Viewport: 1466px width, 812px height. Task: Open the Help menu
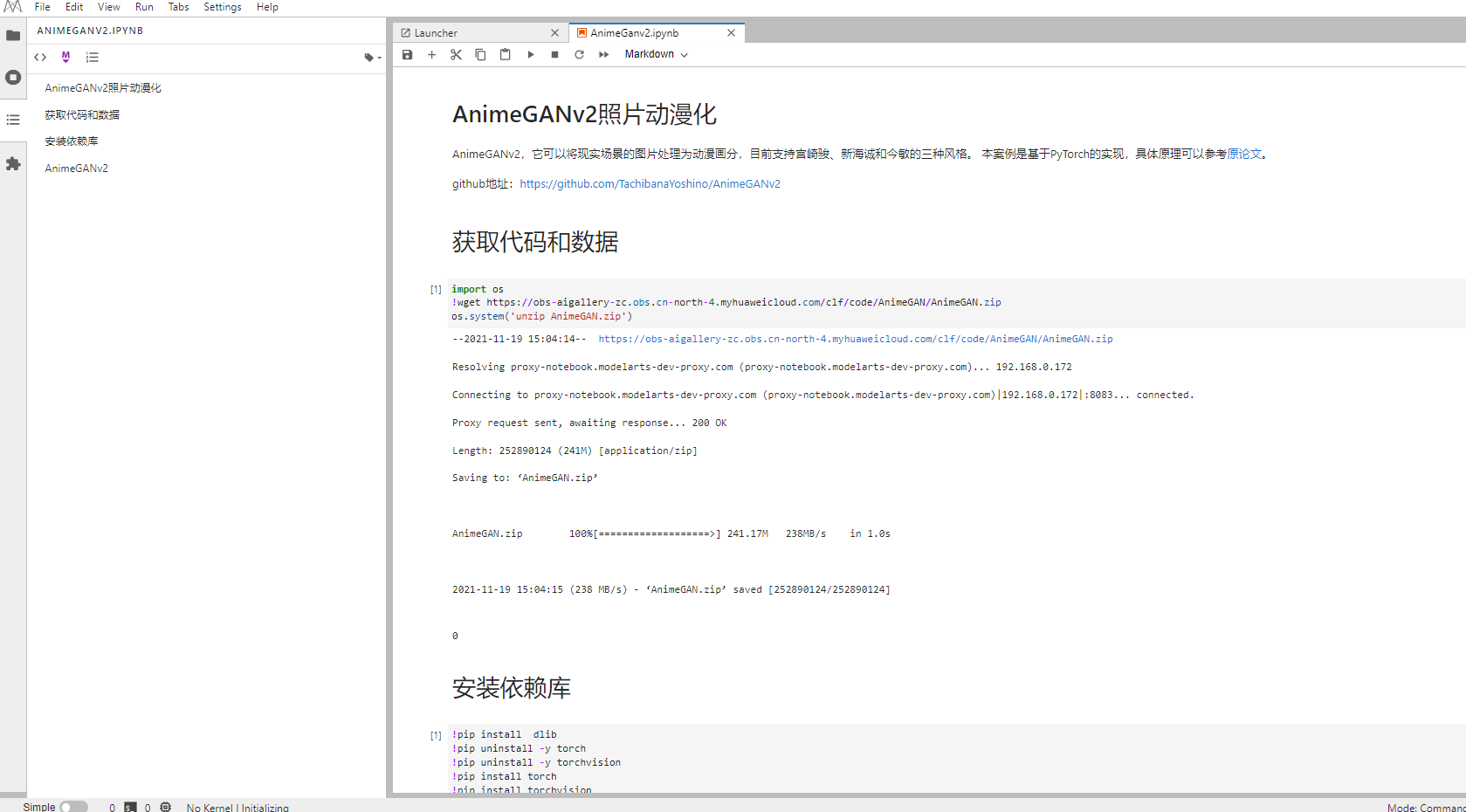[267, 7]
